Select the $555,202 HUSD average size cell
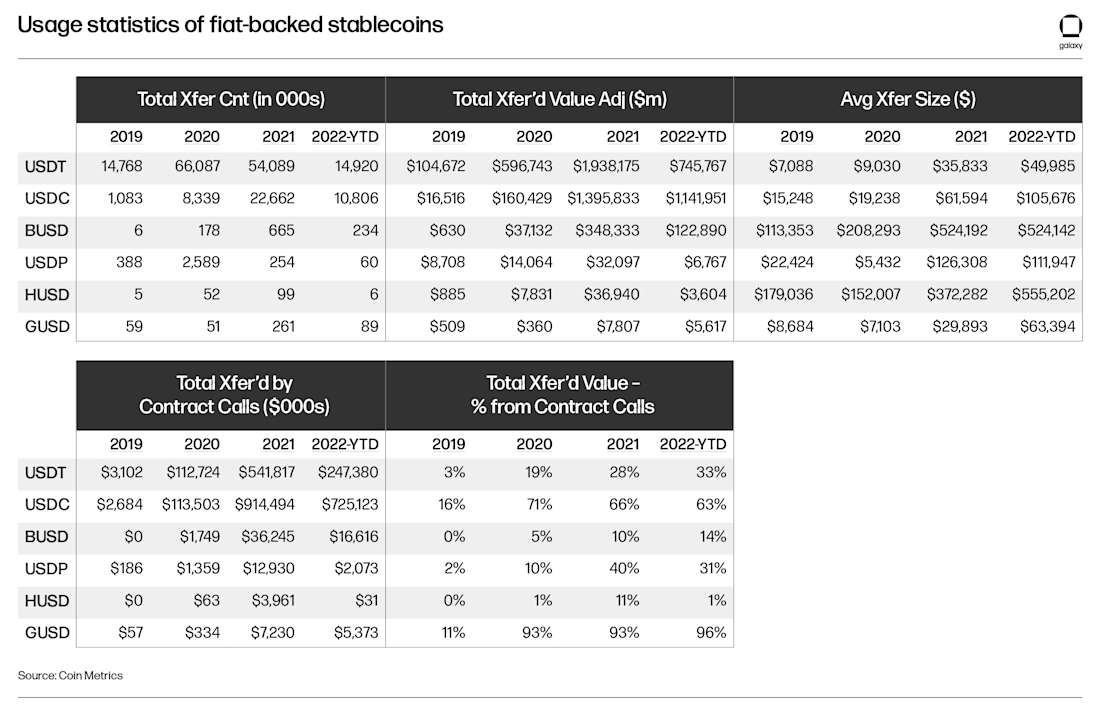Screen dimensions: 1100x715 (x=1043, y=294)
